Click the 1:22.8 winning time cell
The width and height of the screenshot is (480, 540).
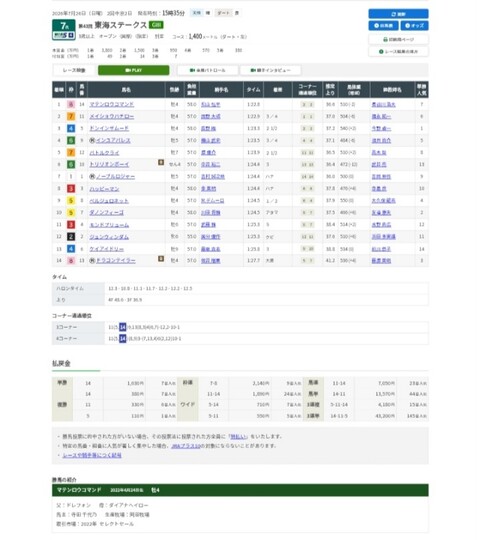(x=253, y=104)
